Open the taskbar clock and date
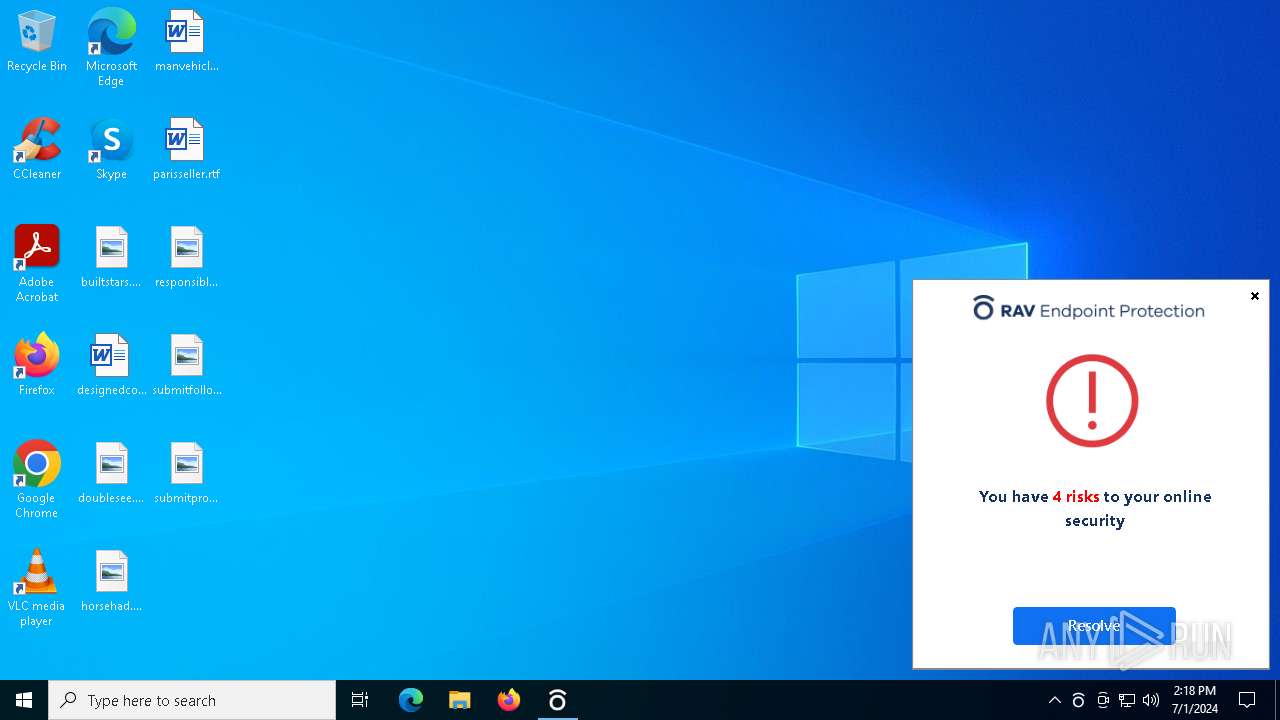1280x720 pixels. [1195, 700]
